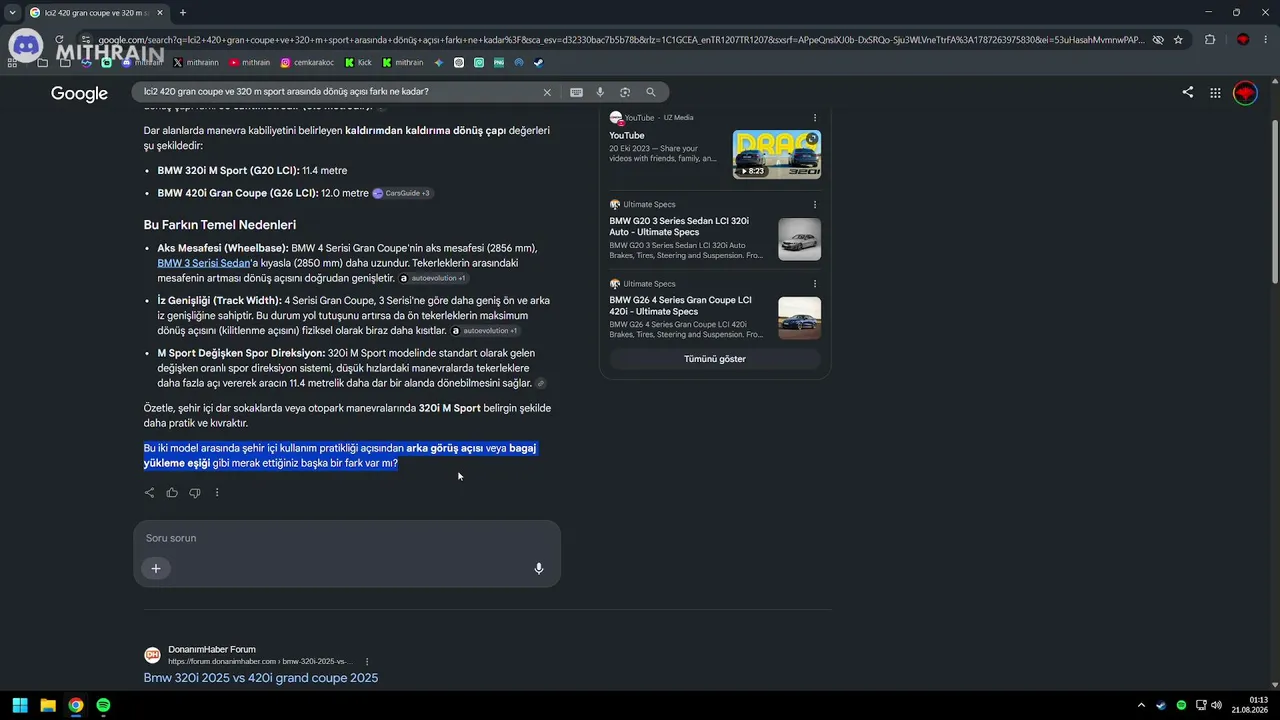
Task: Click Tümünü göster button
Action: point(715,359)
